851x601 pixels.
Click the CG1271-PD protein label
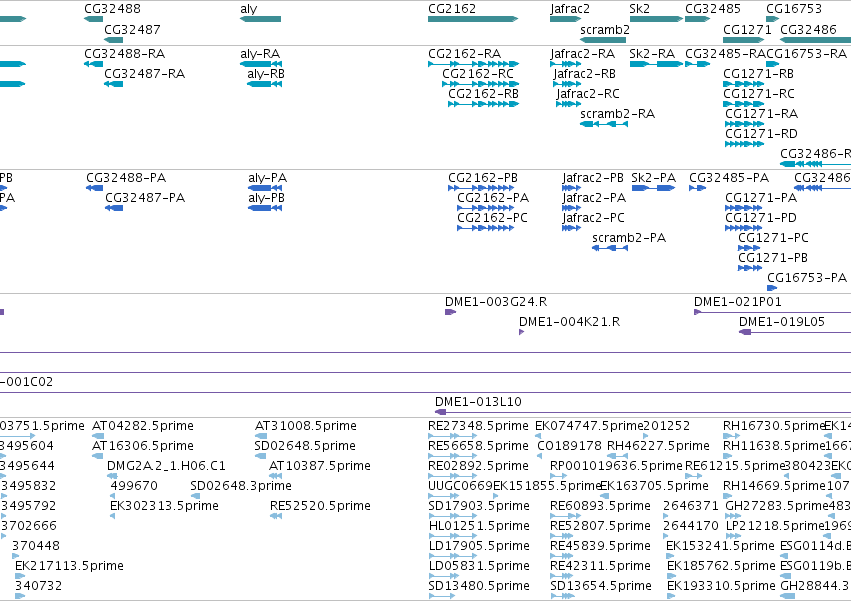761,218
